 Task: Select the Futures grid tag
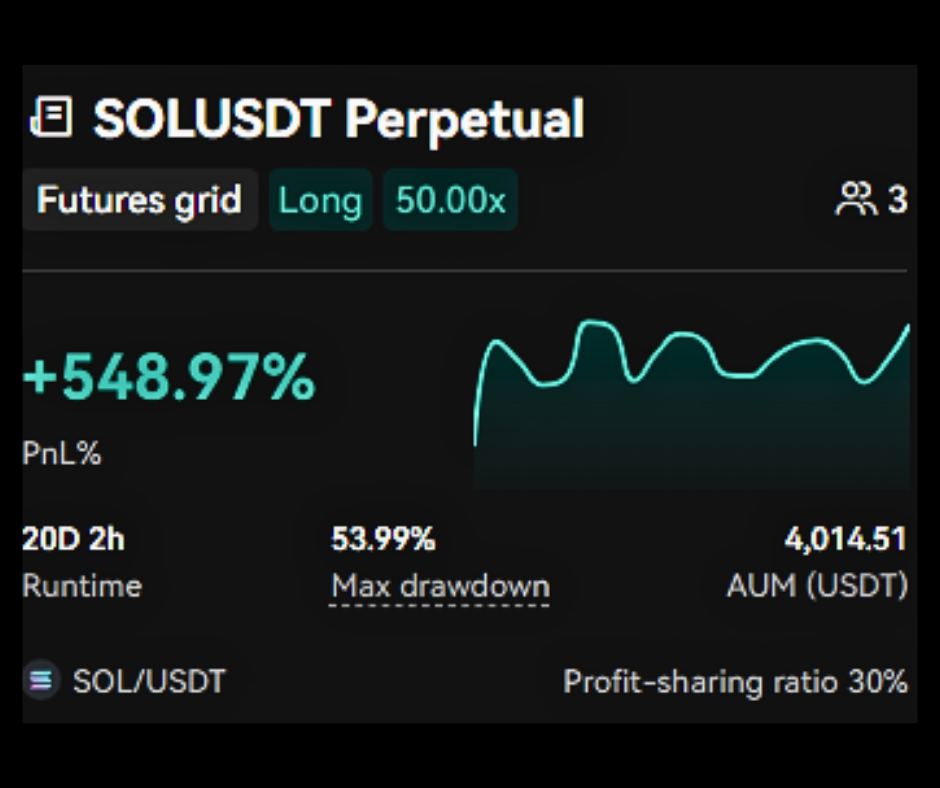point(139,200)
